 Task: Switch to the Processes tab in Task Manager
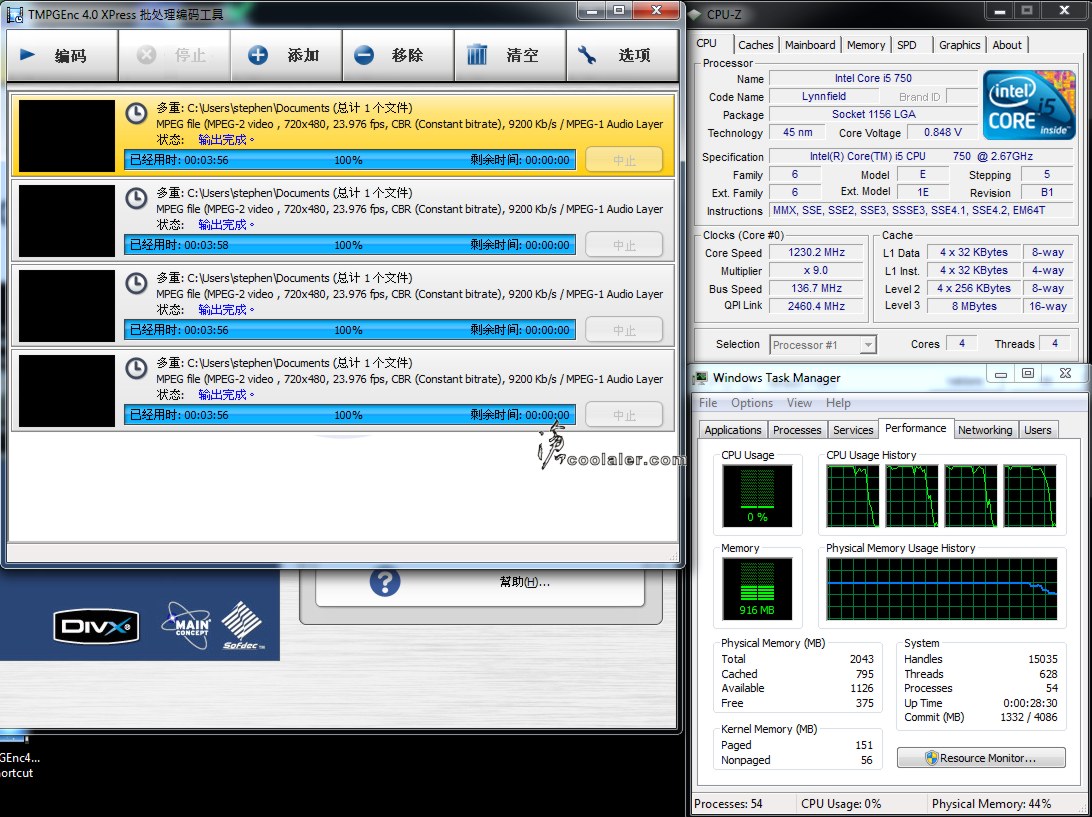pyautogui.click(x=797, y=430)
